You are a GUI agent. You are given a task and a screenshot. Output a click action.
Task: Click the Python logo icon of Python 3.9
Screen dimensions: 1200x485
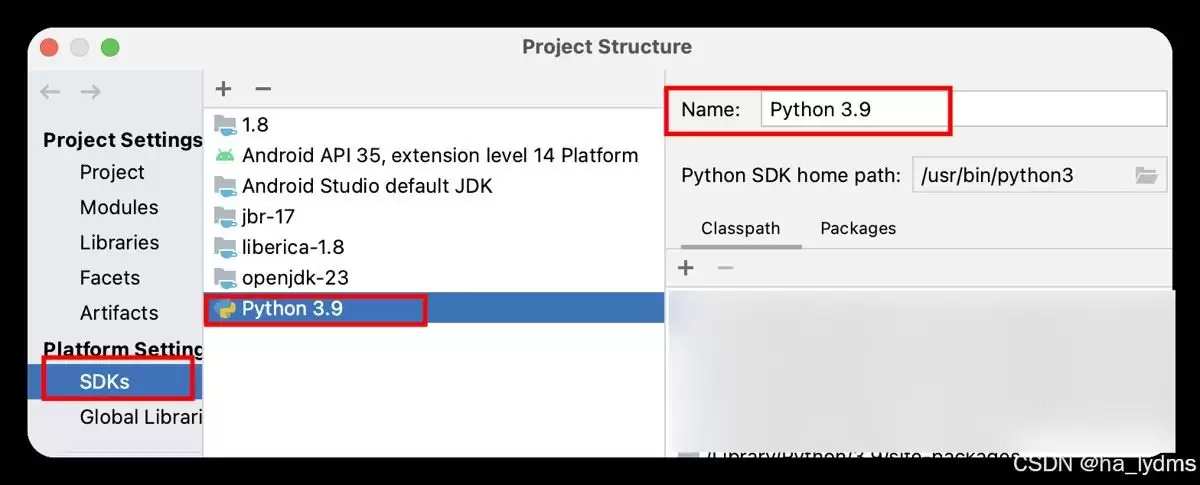coord(225,308)
